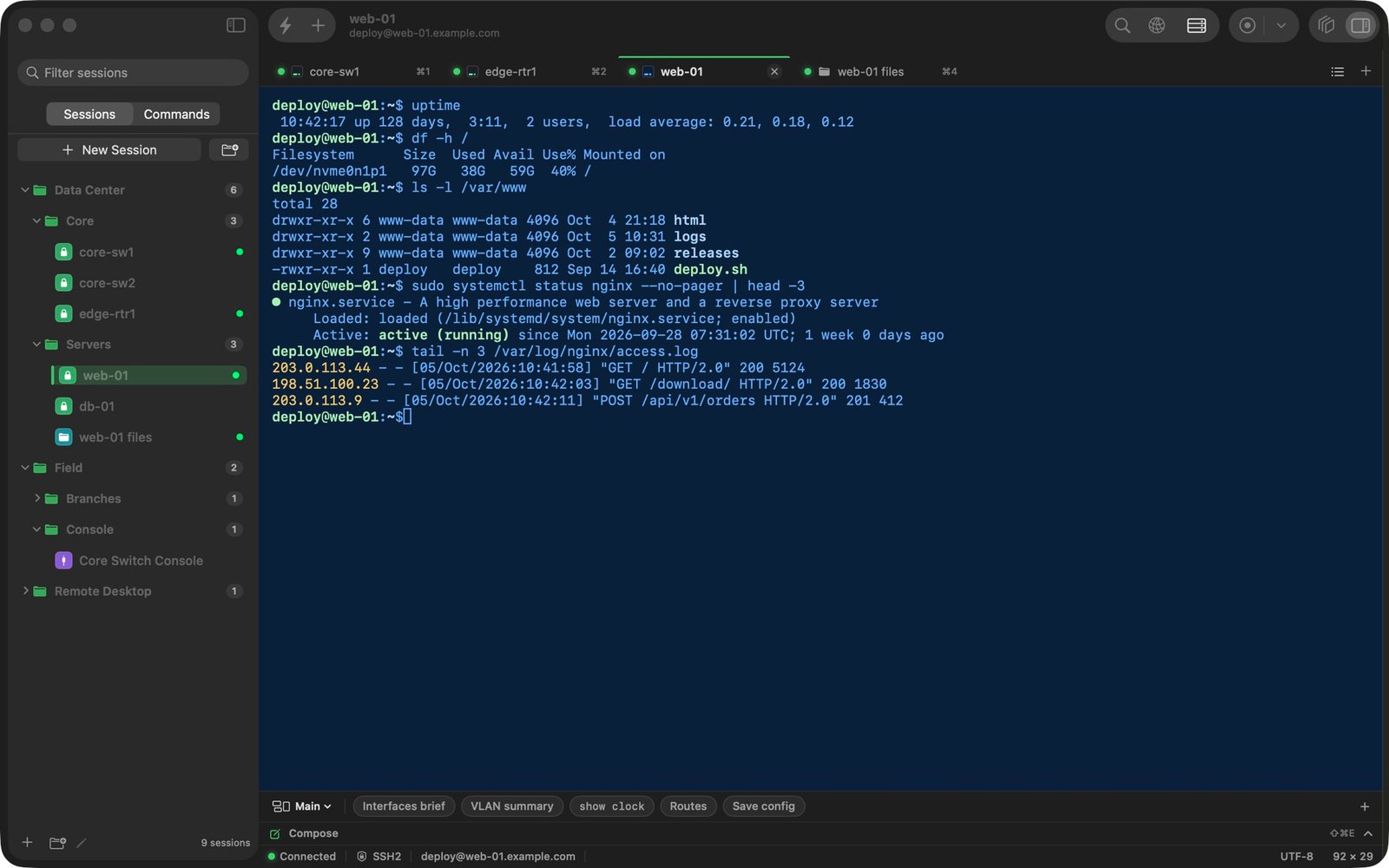
Task: Run the VLAN summary snippet
Action: point(512,806)
